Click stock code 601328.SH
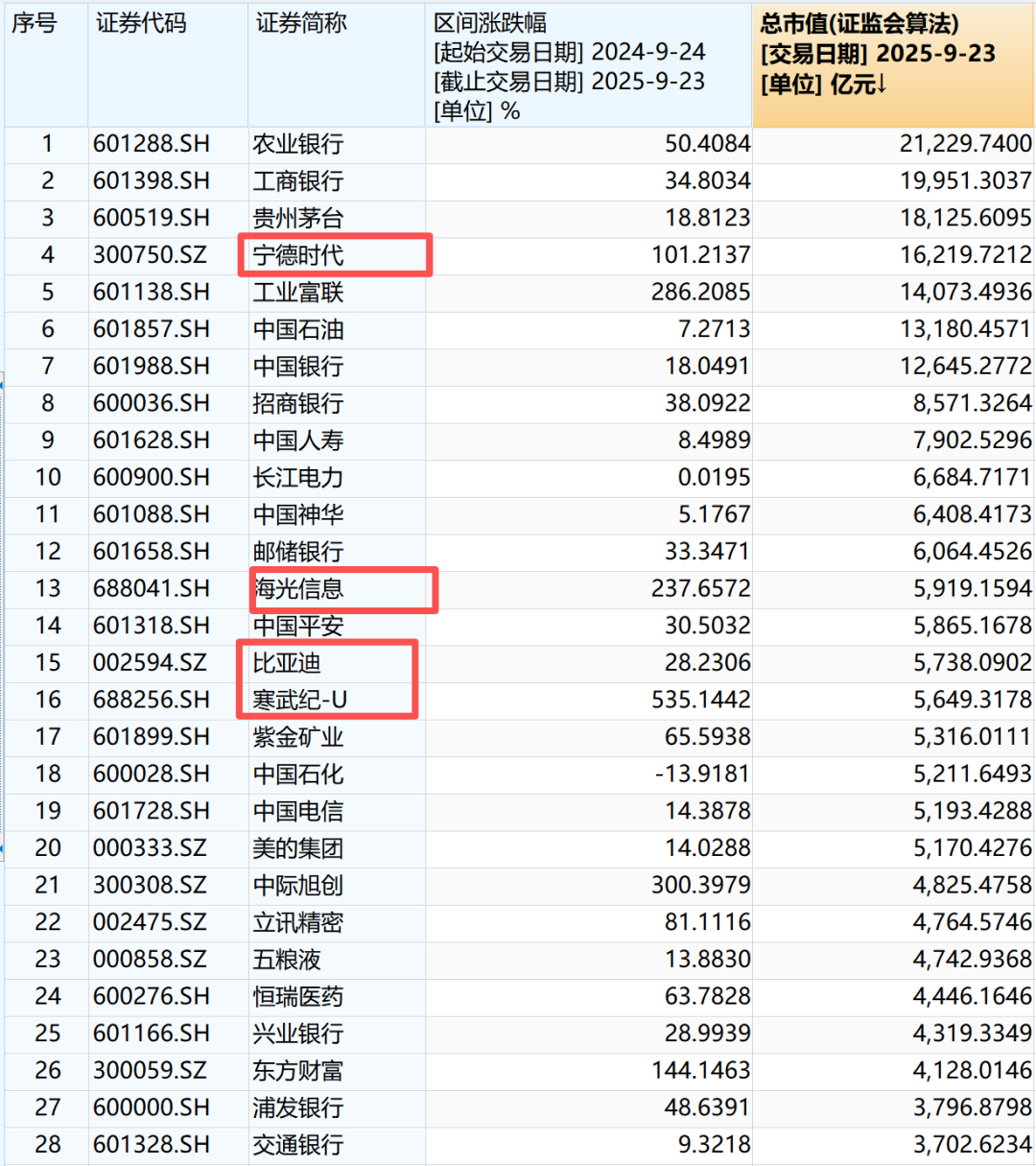The image size is (1036, 1166). coord(152,1145)
